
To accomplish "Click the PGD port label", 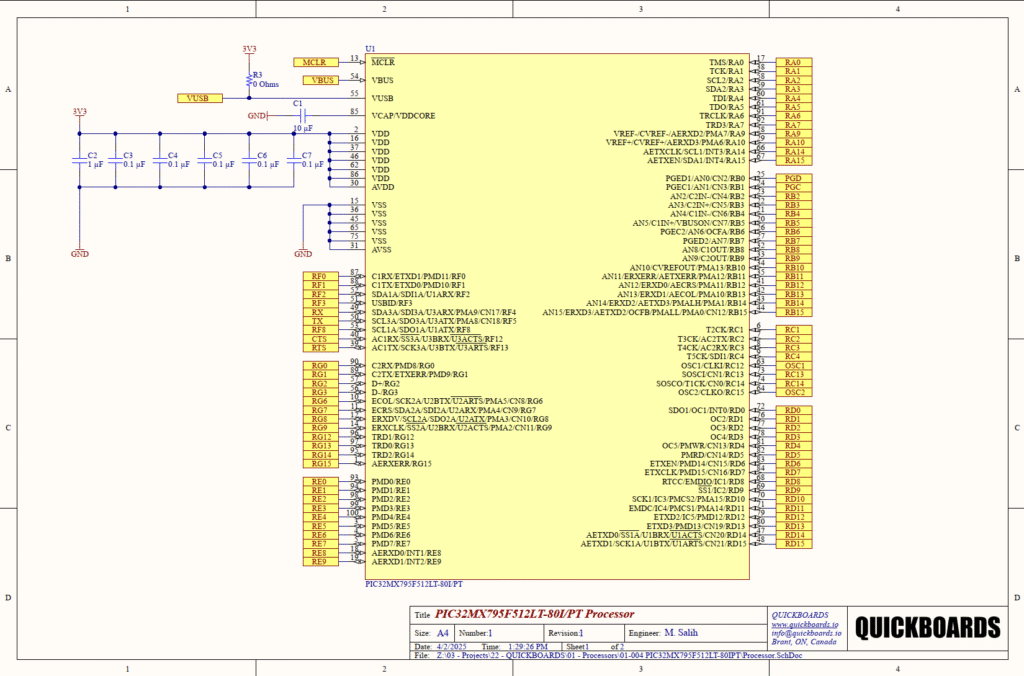I will point(794,178).
